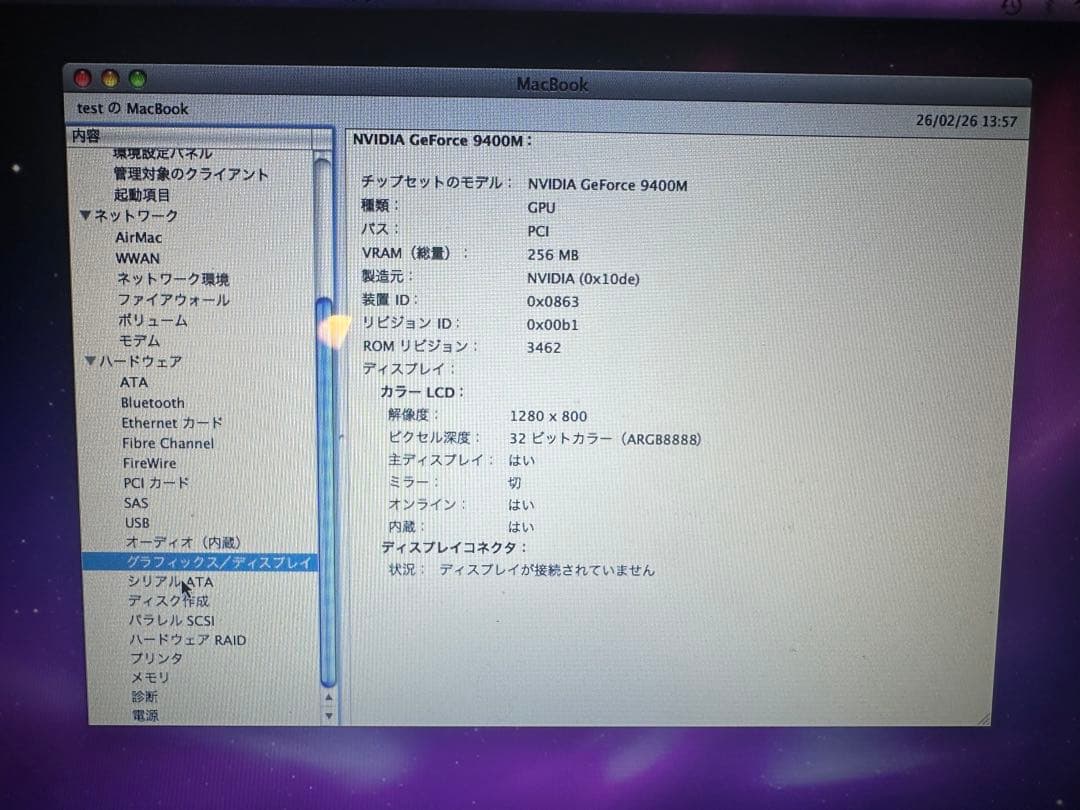Select ハードウェア RAID in sidebar

coord(187,640)
